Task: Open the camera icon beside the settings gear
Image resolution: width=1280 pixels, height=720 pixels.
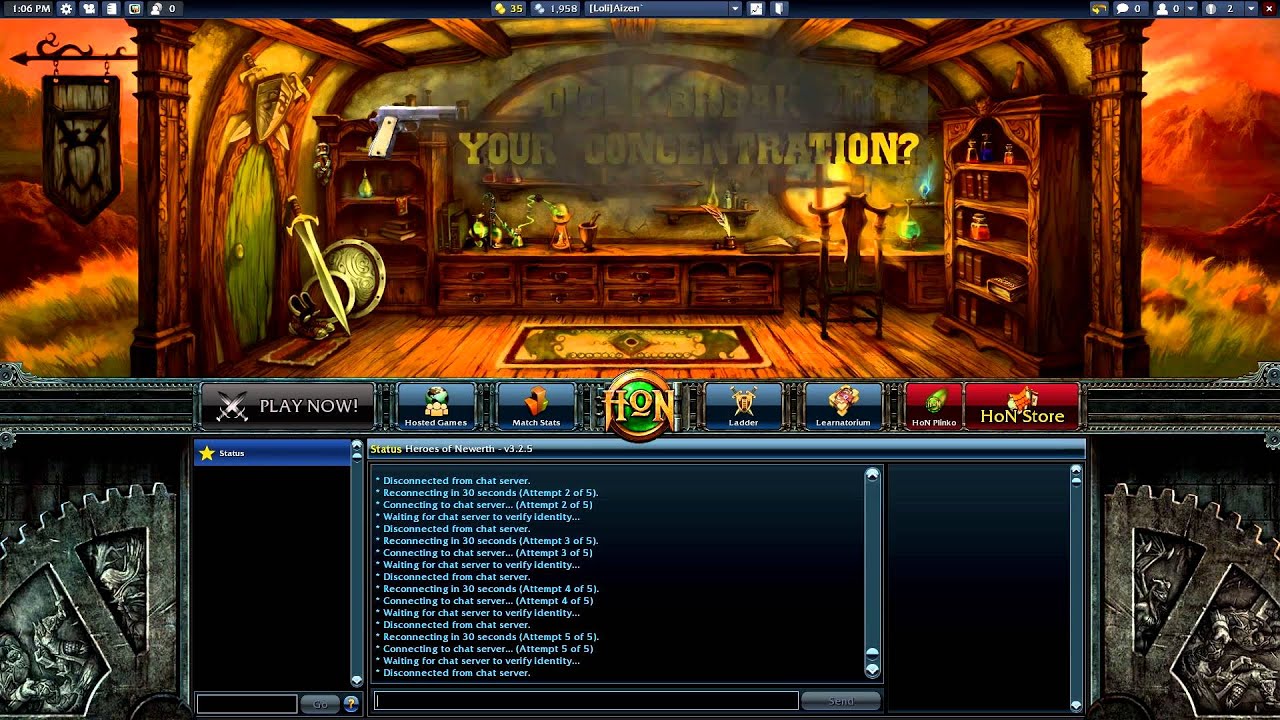Action: click(89, 8)
